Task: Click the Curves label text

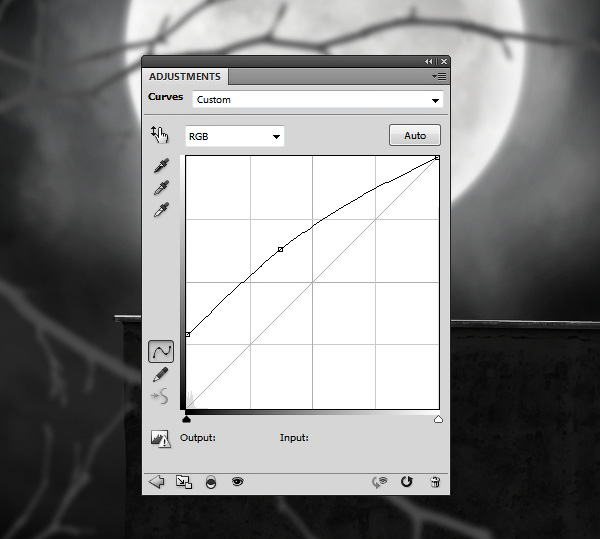Action: [x=166, y=97]
